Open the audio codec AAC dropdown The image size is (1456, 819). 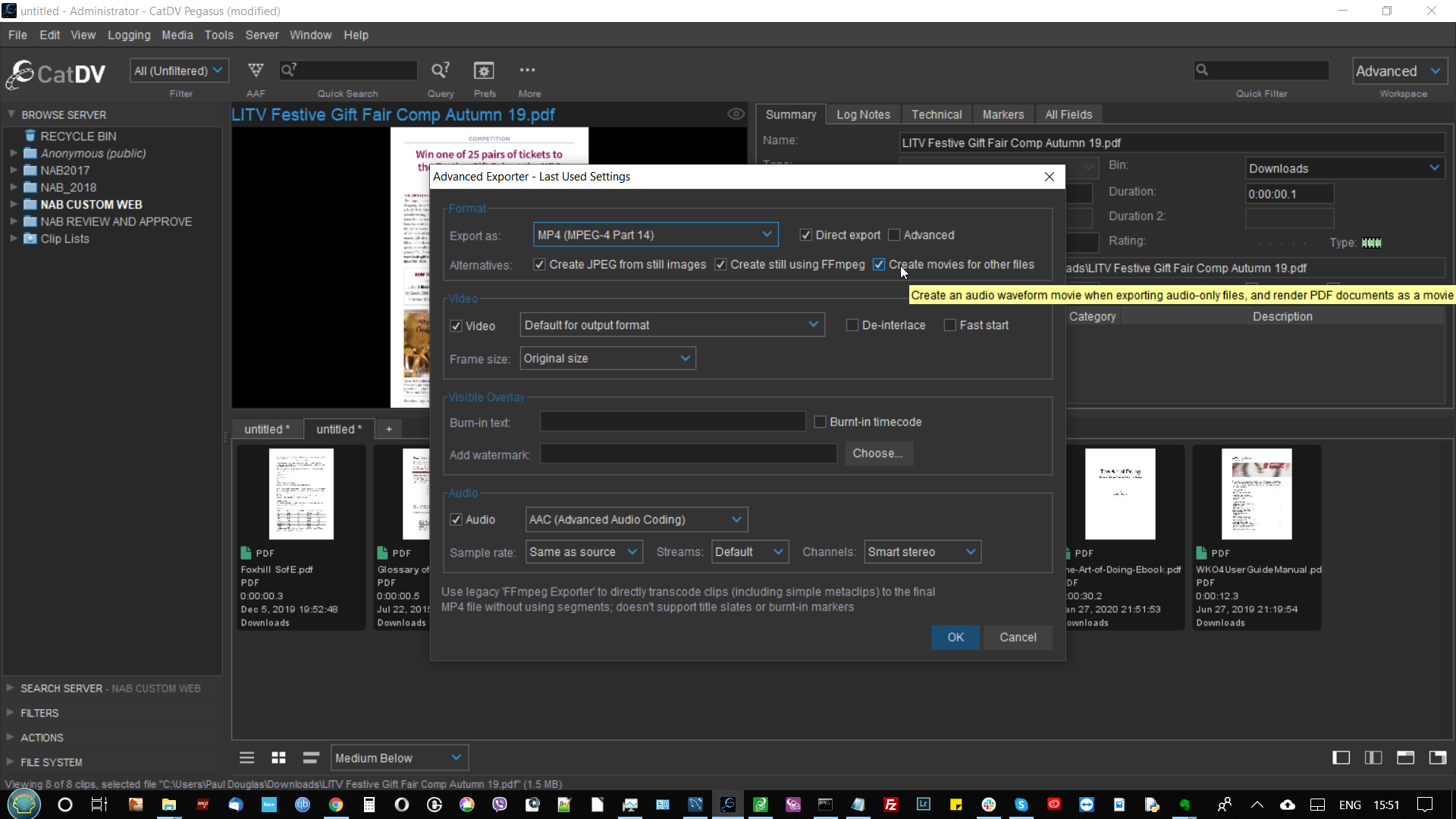tap(636, 519)
